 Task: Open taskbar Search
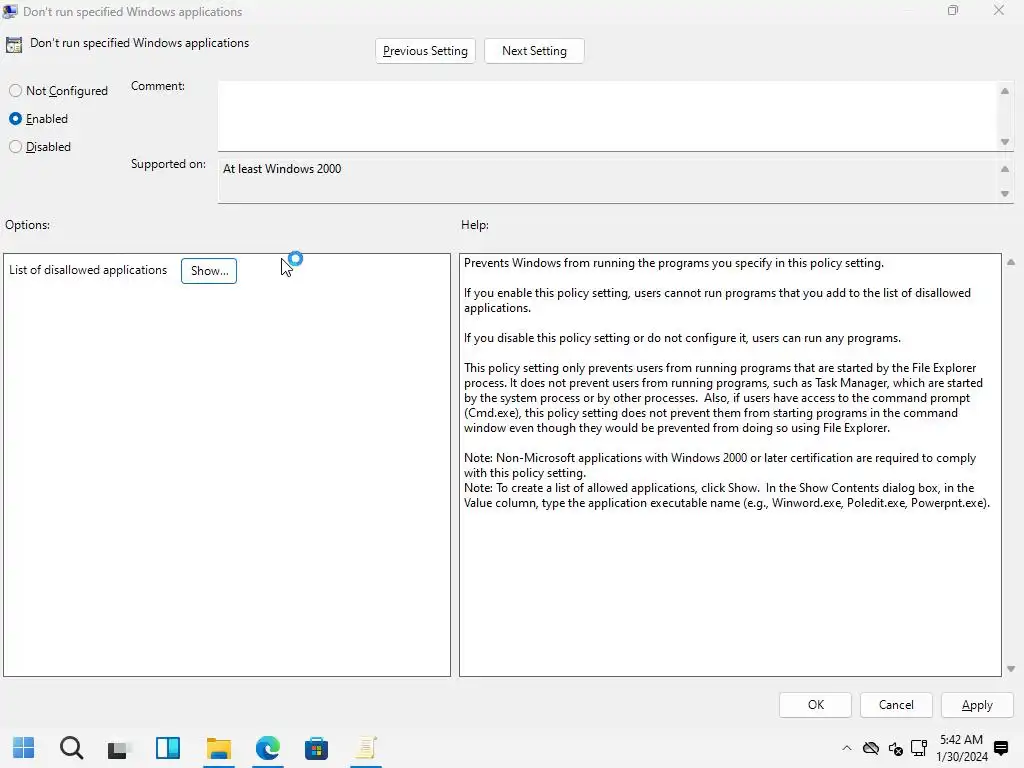(72, 748)
